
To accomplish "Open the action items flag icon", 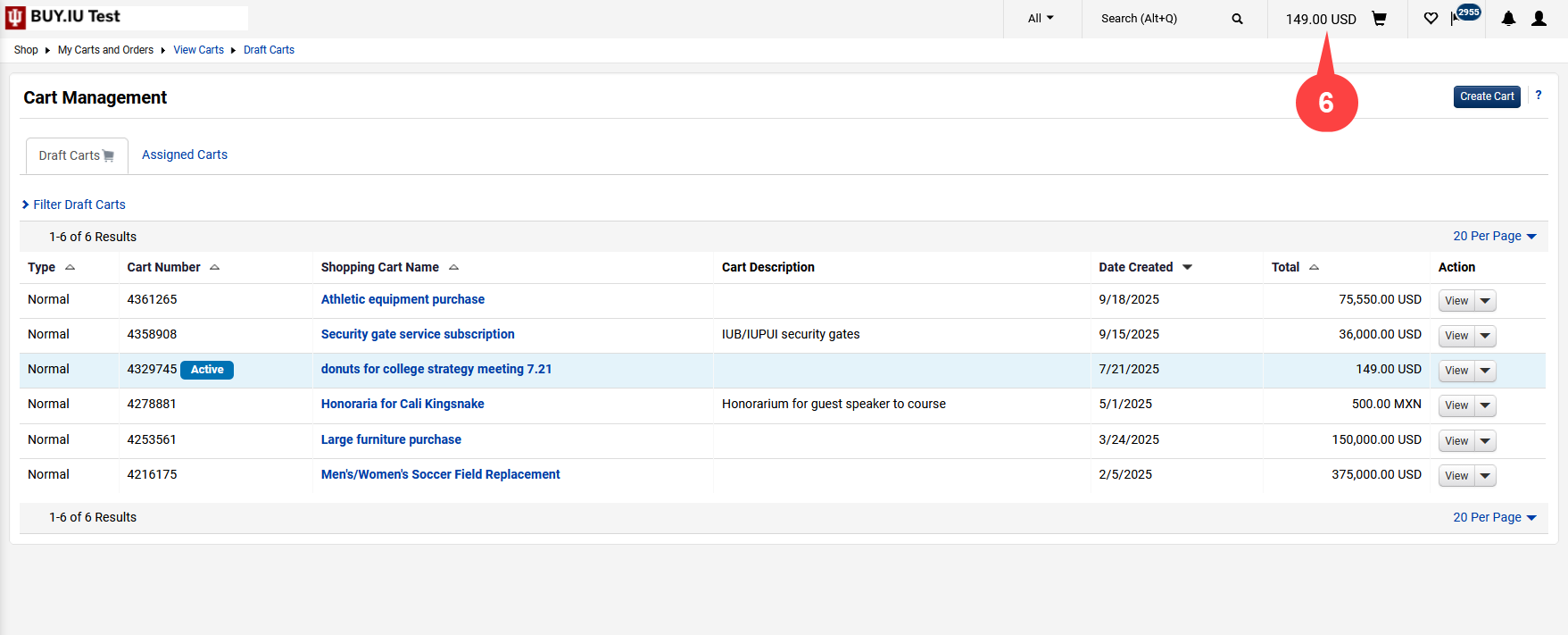I will point(1456,19).
